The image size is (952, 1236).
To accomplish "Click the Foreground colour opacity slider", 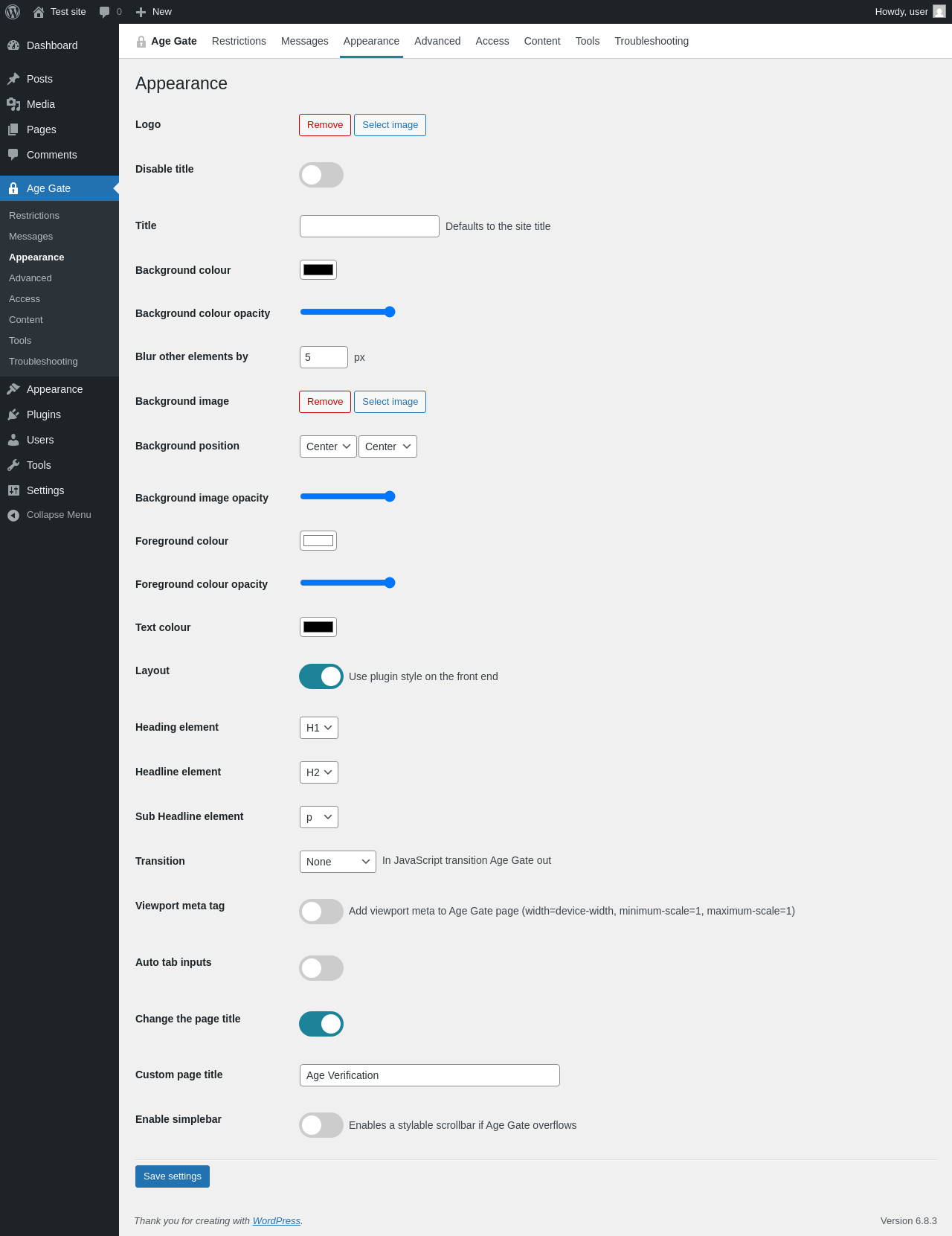I will click(x=347, y=583).
